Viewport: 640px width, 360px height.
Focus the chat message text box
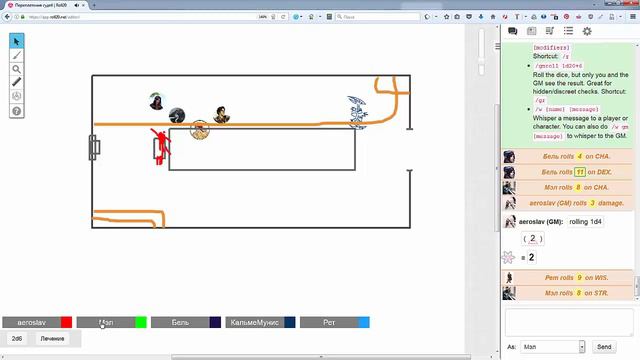point(569,322)
